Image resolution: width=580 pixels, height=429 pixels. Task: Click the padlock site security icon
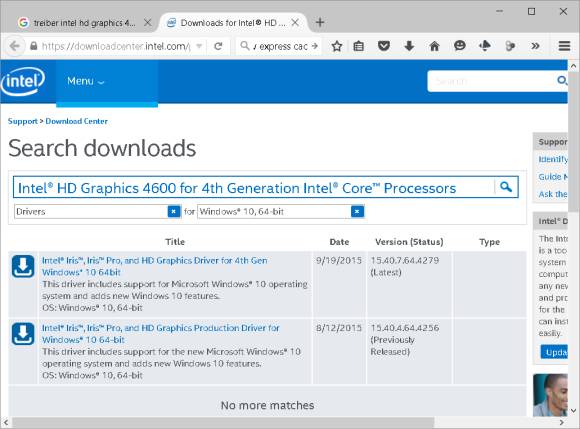pos(34,46)
